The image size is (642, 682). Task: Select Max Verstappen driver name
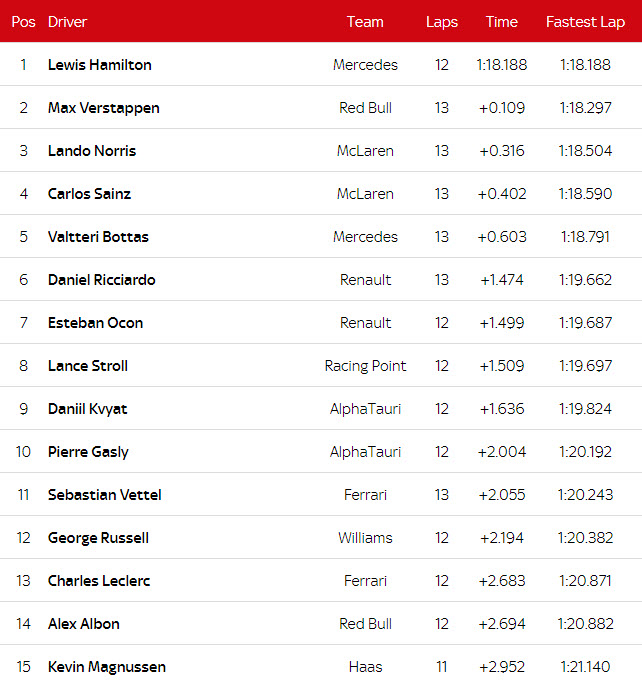(104, 108)
